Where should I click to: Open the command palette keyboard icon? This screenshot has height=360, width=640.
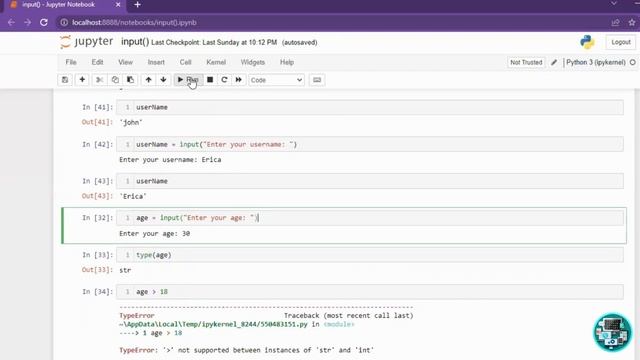(317, 80)
